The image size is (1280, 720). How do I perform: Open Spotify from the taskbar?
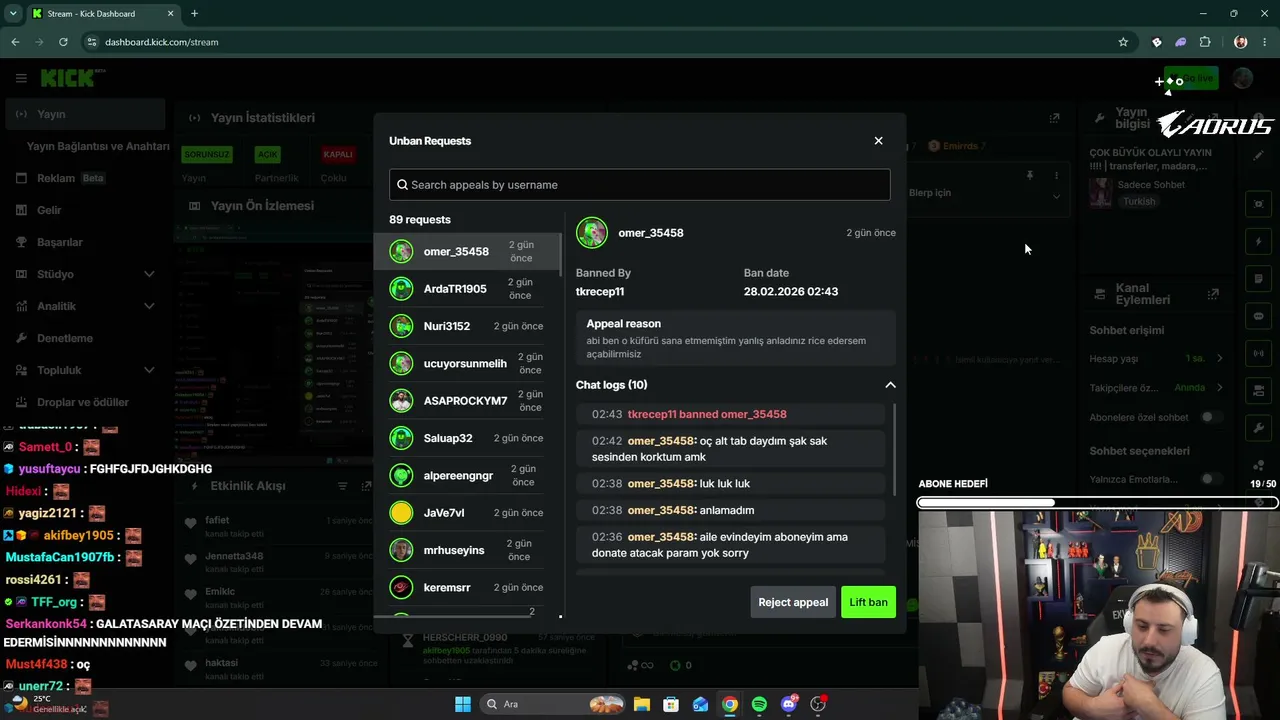tap(759, 704)
